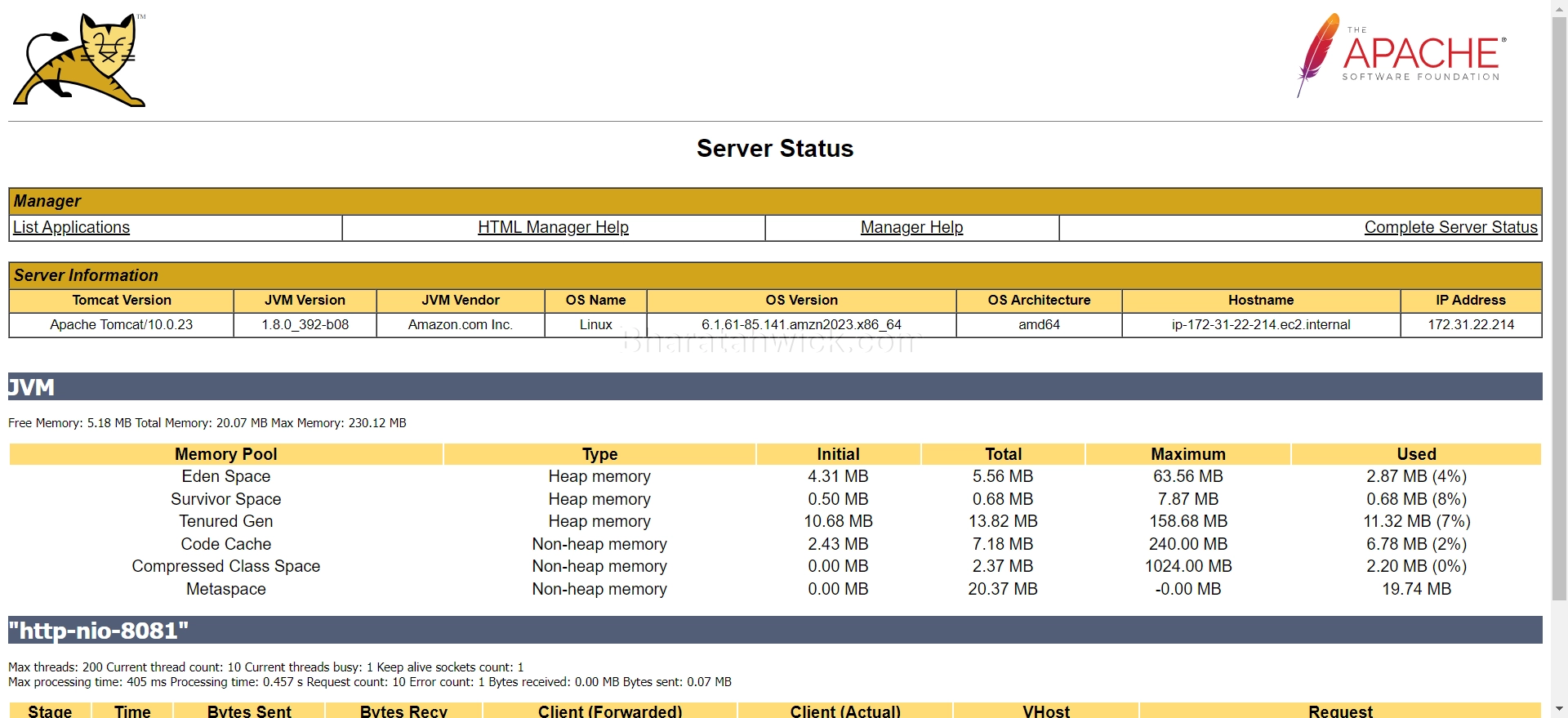Click OS version 6.1.61-85.141.amzn2023.x86_64 cell

pyautogui.click(x=801, y=324)
